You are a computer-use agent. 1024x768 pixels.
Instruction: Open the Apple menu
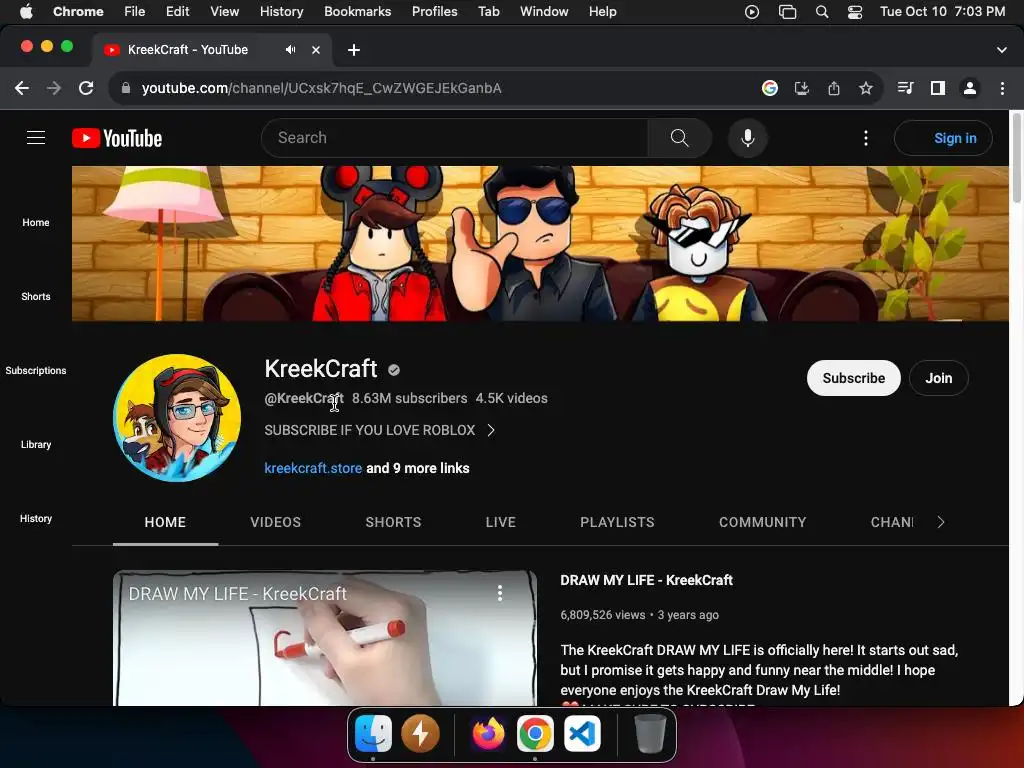click(x=26, y=12)
